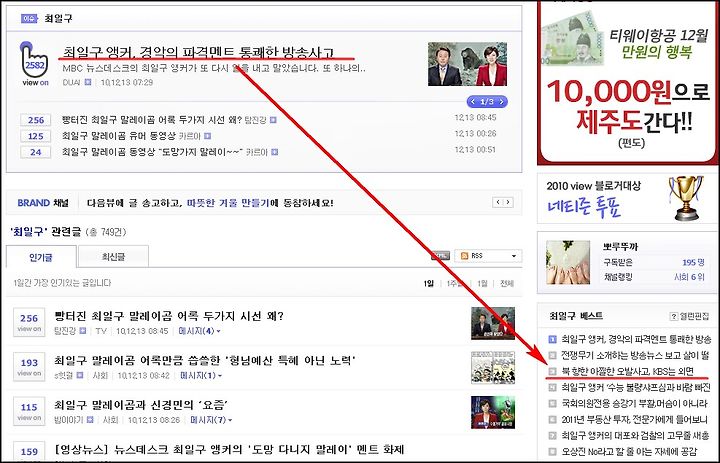Viewport: 720px width, 463px height.
Task: Click the BRAND 채널 next arrow
Action: (x=508, y=202)
